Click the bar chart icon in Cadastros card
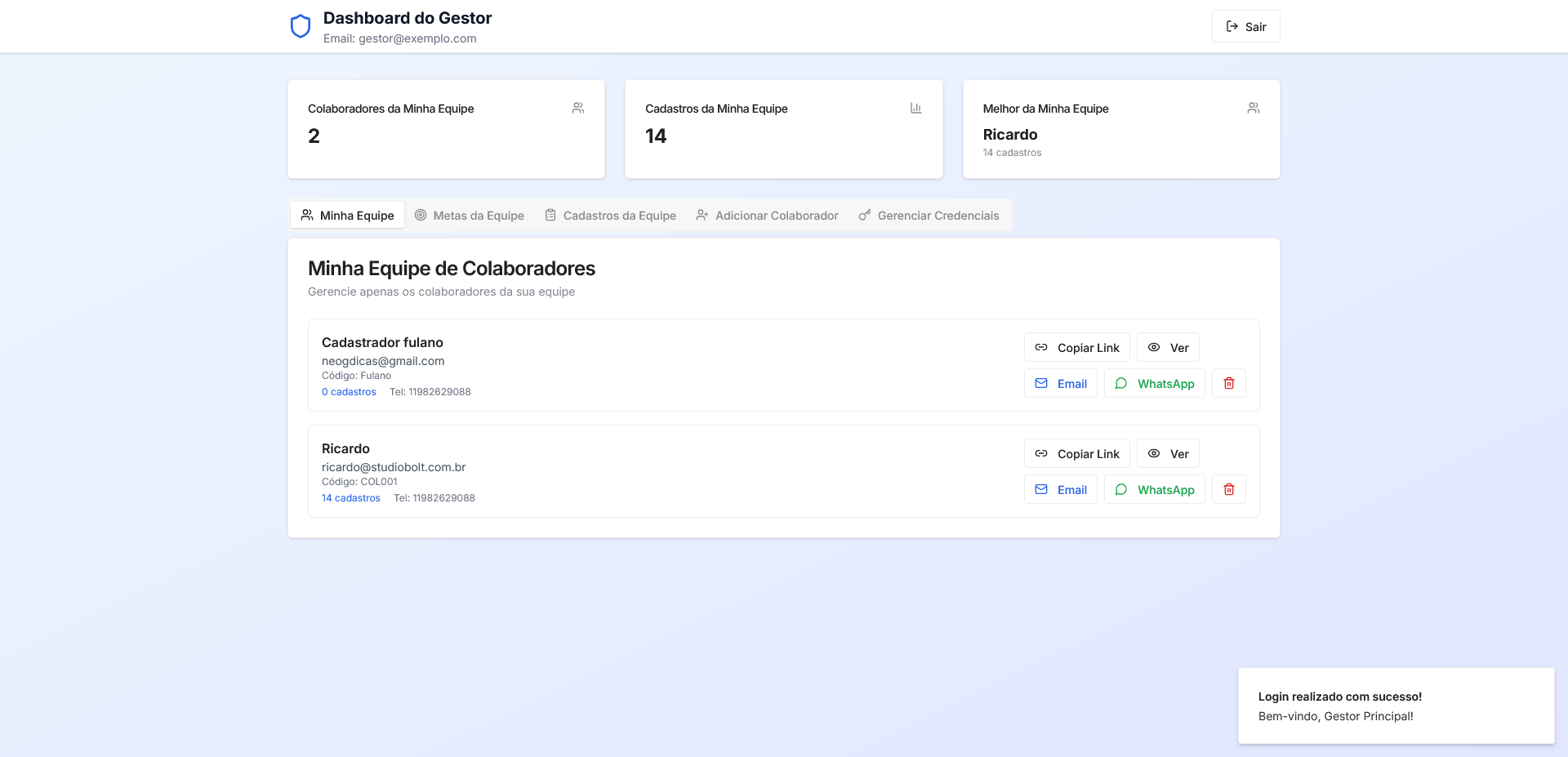The height and width of the screenshot is (757, 1568). pos(915,108)
